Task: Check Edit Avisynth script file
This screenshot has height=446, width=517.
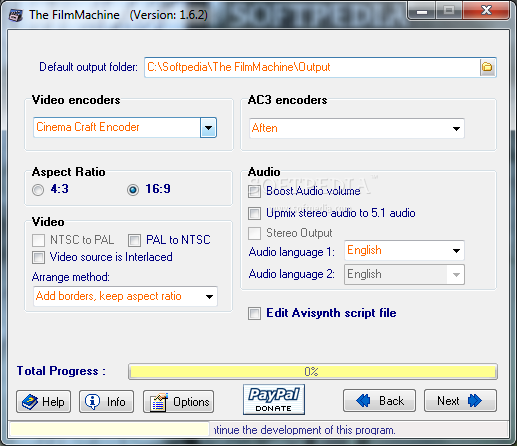Action: 254,314
